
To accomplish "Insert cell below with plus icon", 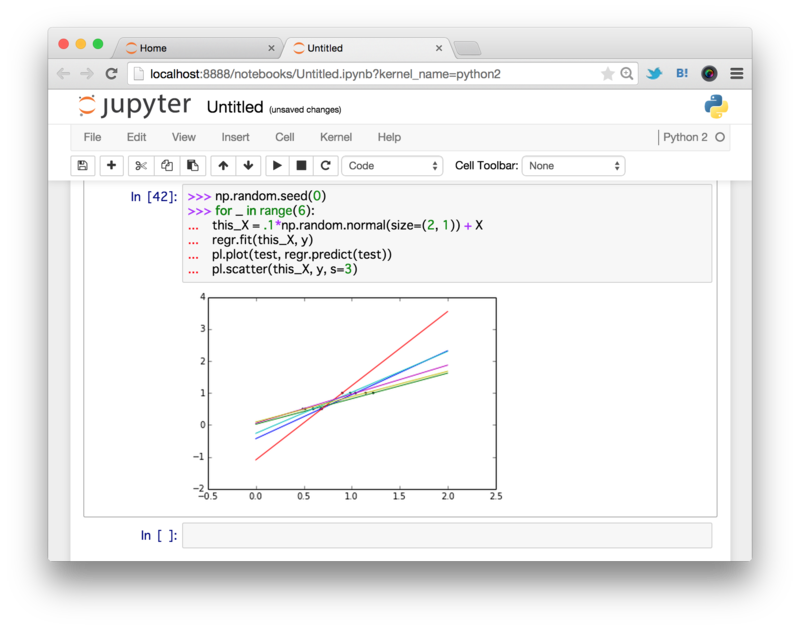I will click(111, 166).
